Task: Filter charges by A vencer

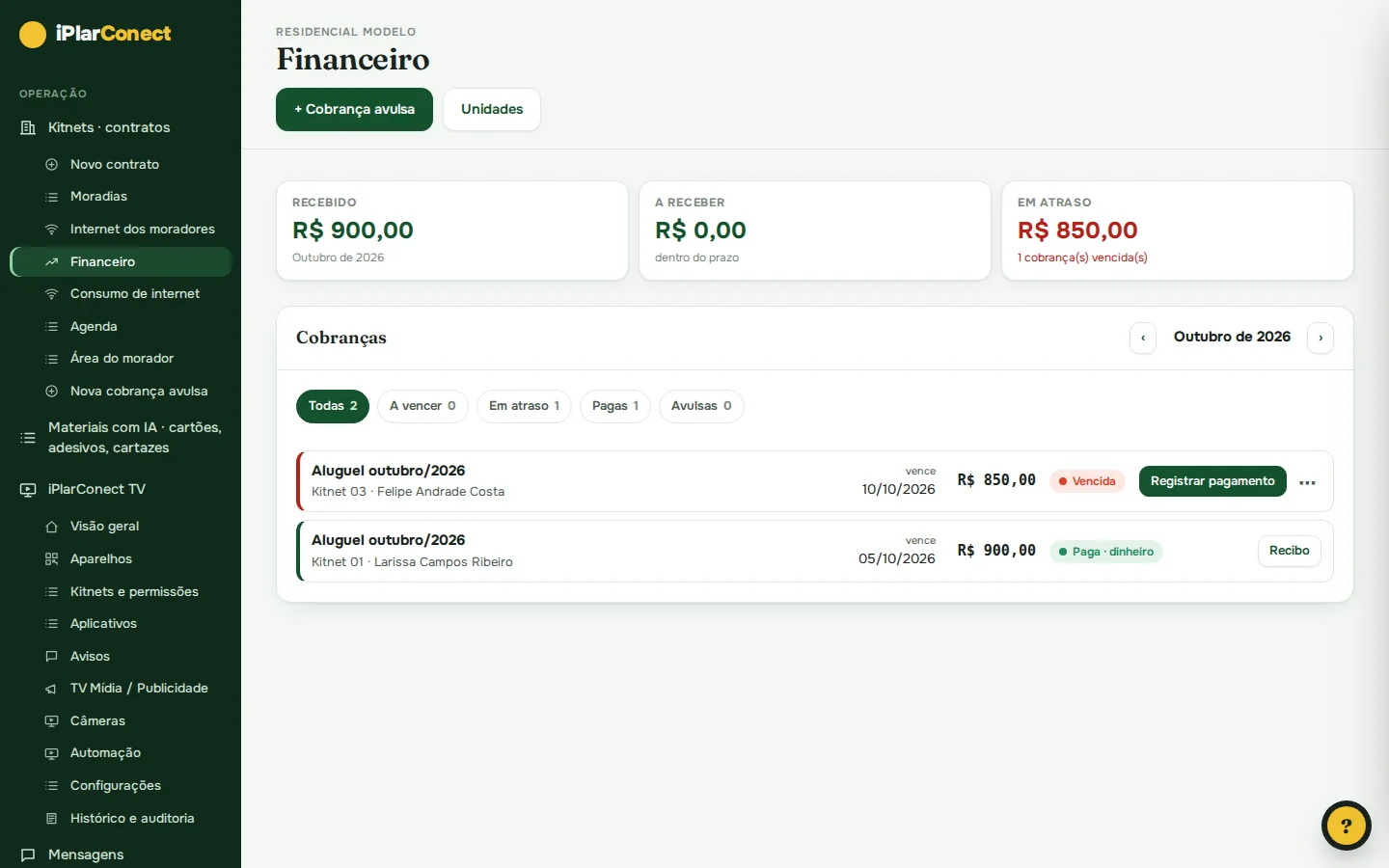Action: click(422, 406)
